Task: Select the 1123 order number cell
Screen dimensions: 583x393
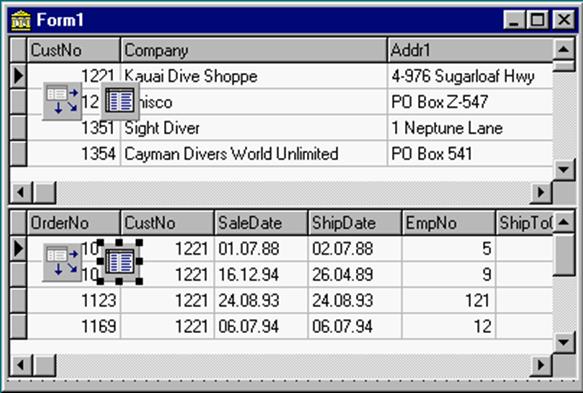Action: coord(74,300)
